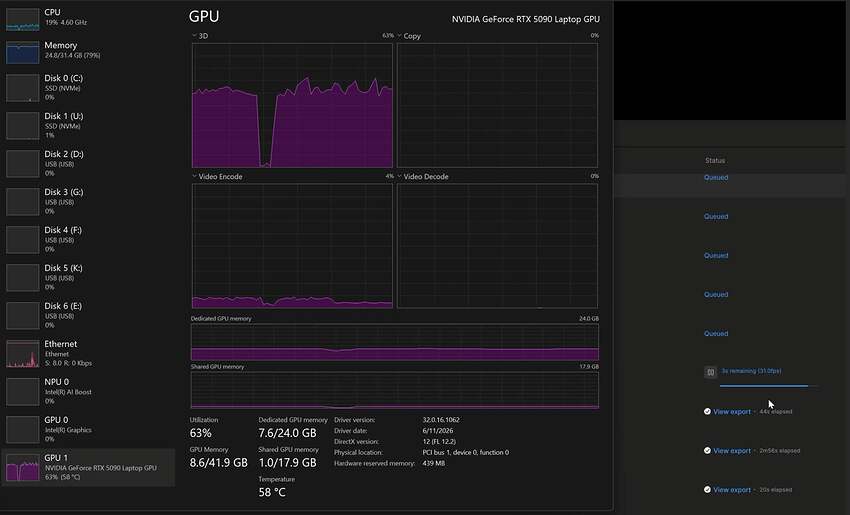The height and width of the screenshot is (515, 850).
Task: Open View export with 44s elapsed
Action: [732, 411]
